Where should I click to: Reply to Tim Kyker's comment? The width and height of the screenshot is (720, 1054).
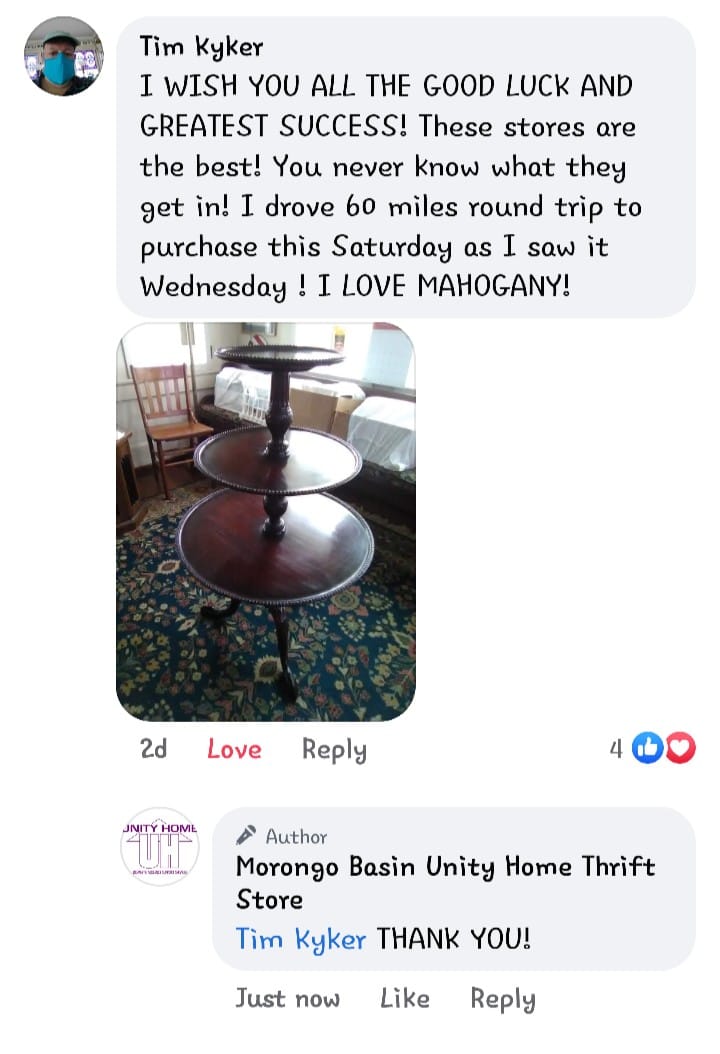click(334, 750)
